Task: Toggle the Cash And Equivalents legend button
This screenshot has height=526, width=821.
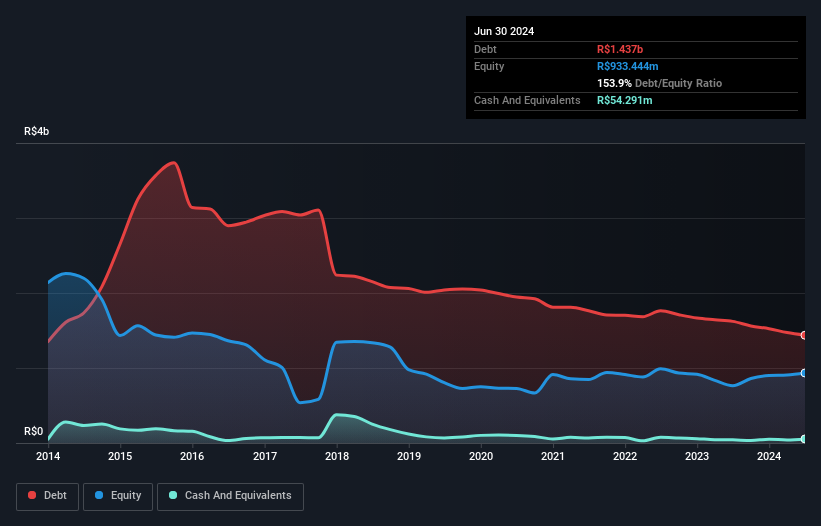Action: pyautogui.click(x=230, y=496)
